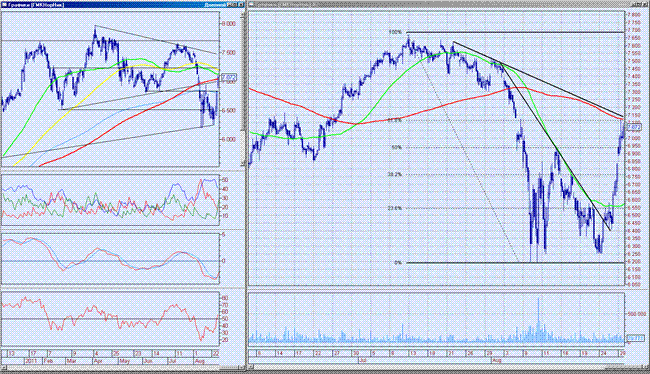Screen dimensions: 650x374
Task: Click 2011 on the left chart time axis
Action: [31, 361]
